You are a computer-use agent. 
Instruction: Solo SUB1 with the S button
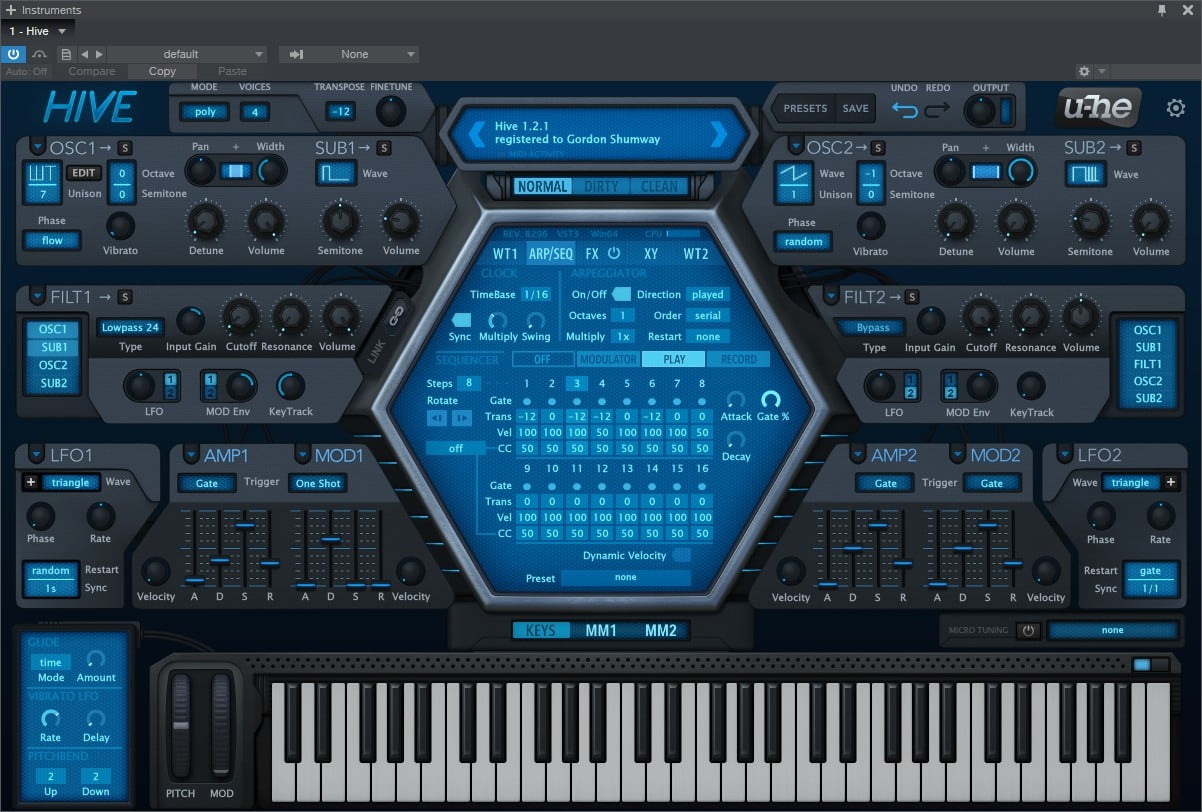[x=384, y=147]
